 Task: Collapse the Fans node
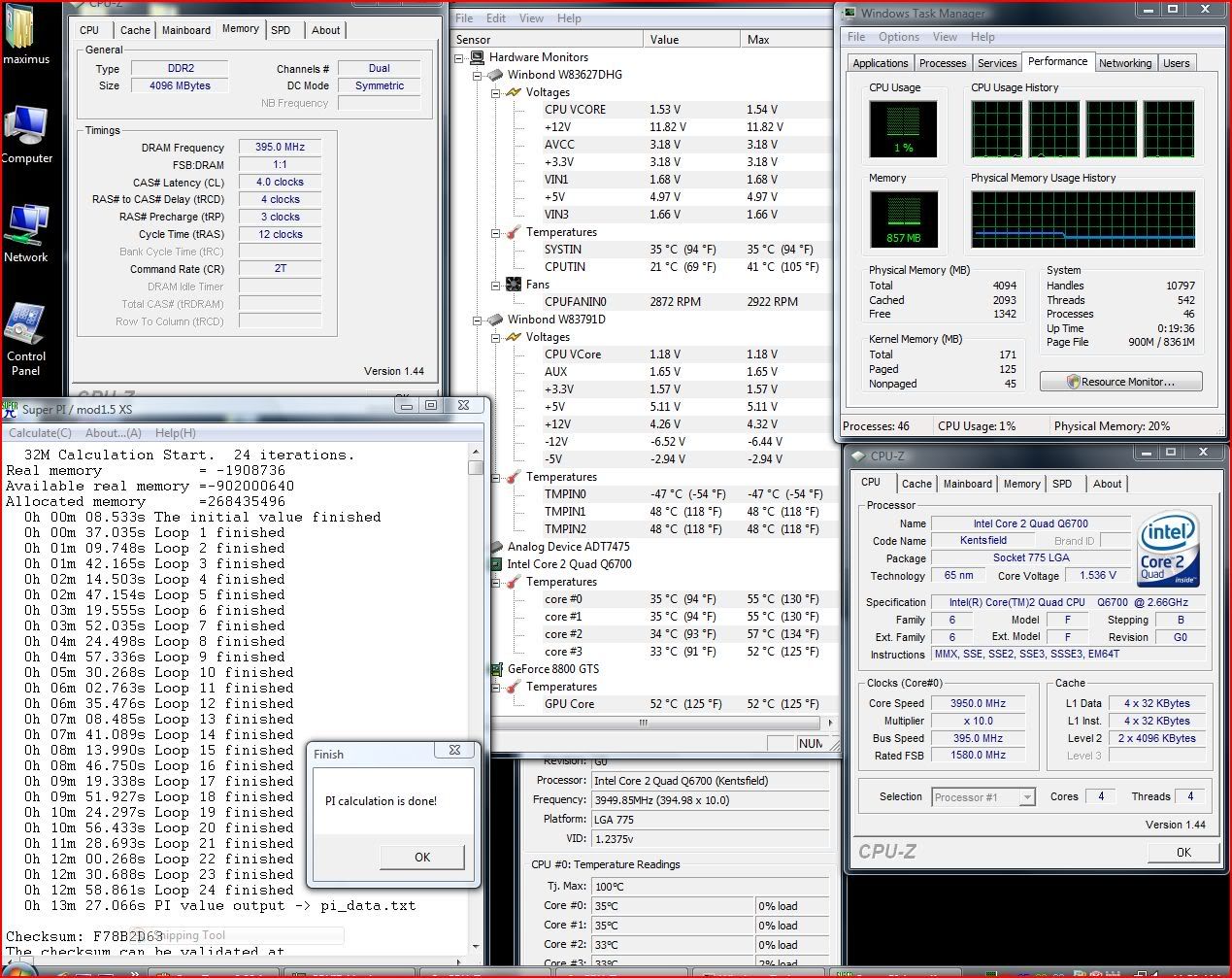[496, 285]
